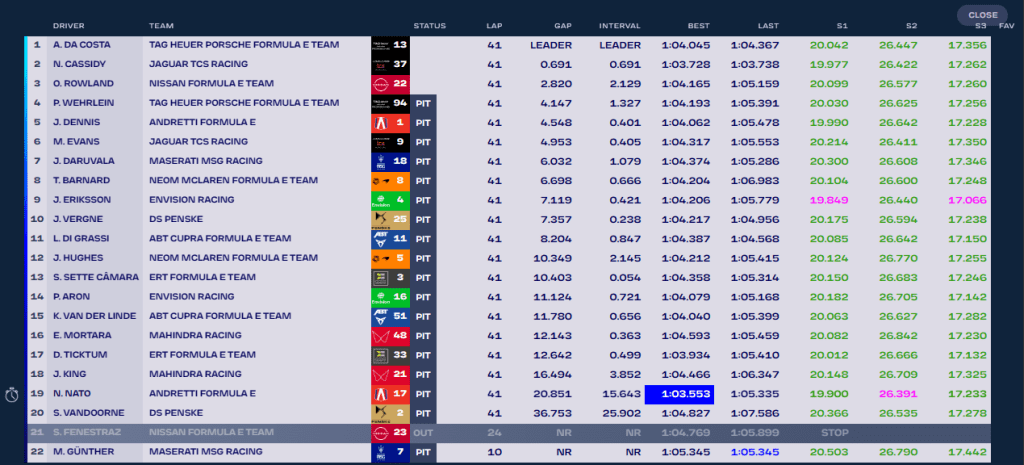Click team name MAHINDRA RACING for J. King
The width and height of the screenshot is (1024, 465).
[195, 374]
